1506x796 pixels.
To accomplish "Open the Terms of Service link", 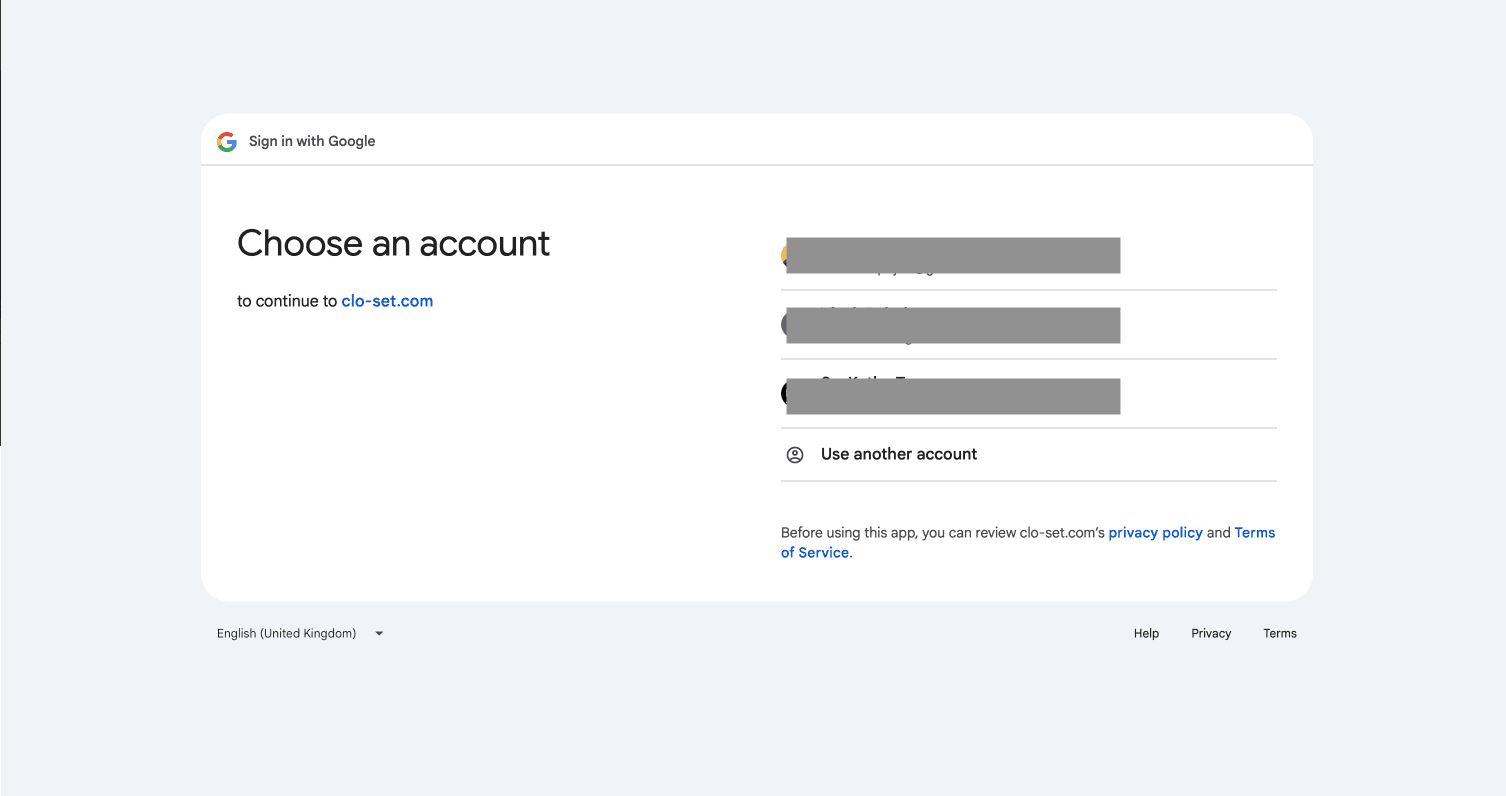I will (x=1255, y=532).
